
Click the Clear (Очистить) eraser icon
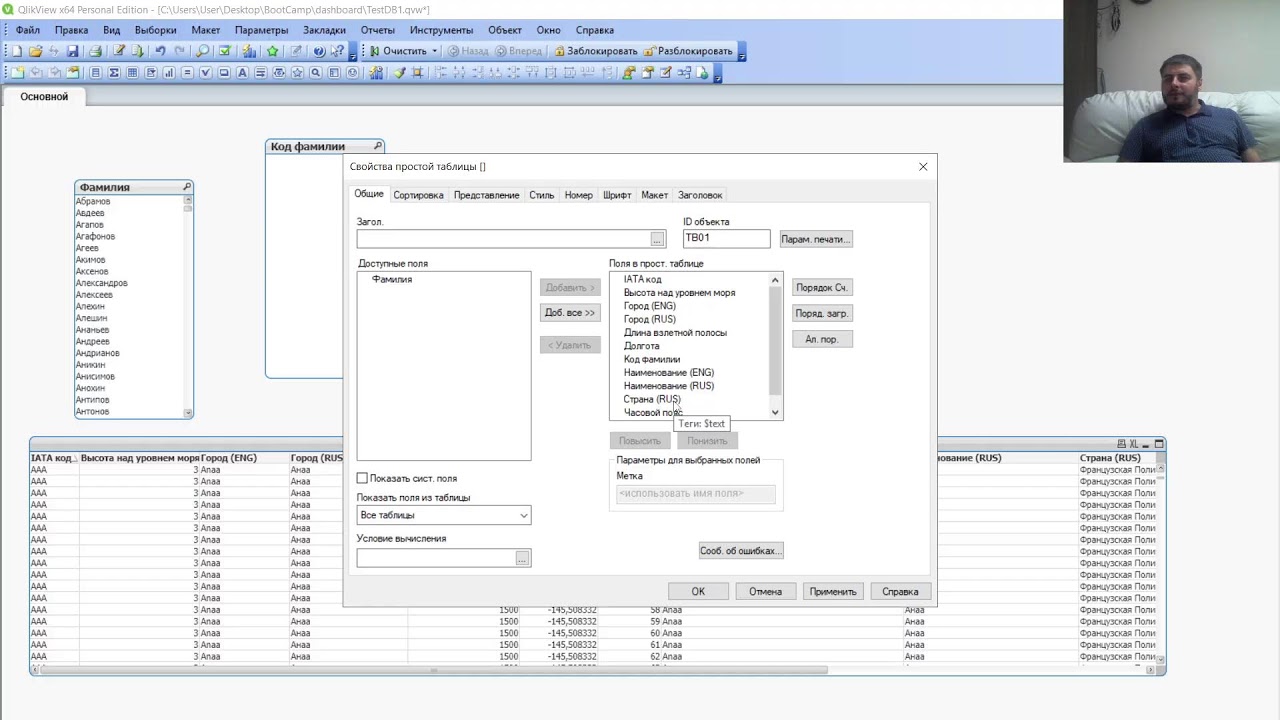(374, 51)
